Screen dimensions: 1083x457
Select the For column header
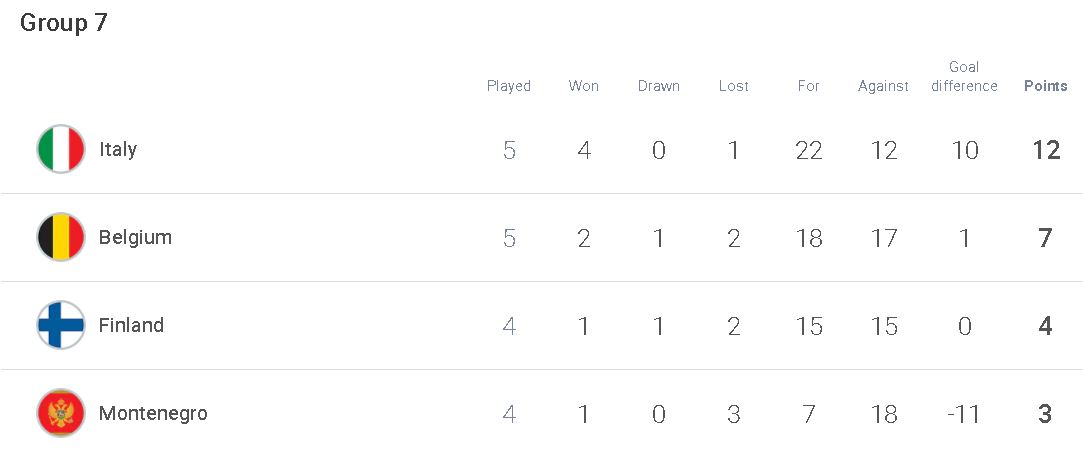pyautogui.click(x=808, y=86)
